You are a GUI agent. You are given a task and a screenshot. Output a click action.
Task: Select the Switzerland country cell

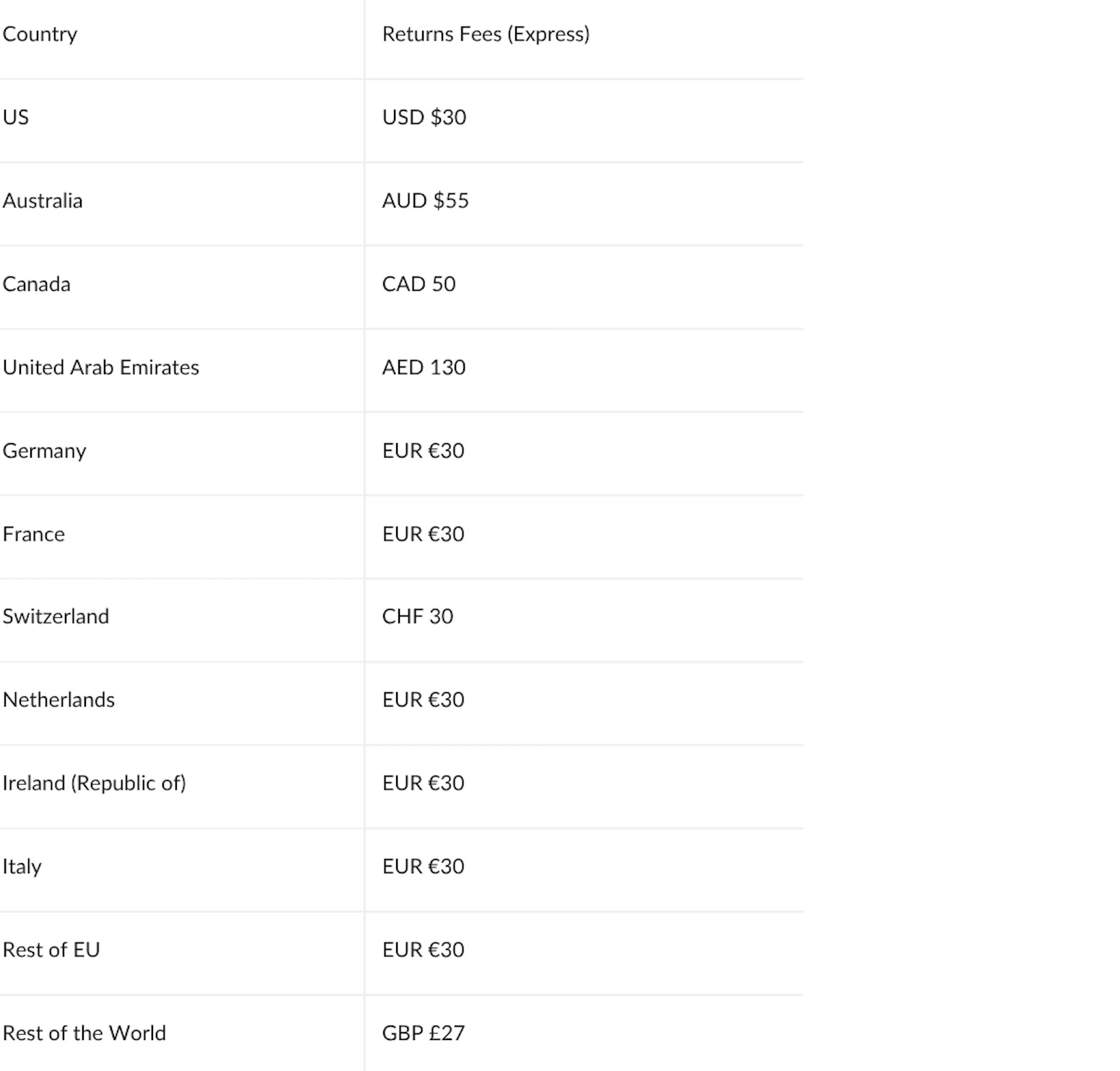point(56,616)
